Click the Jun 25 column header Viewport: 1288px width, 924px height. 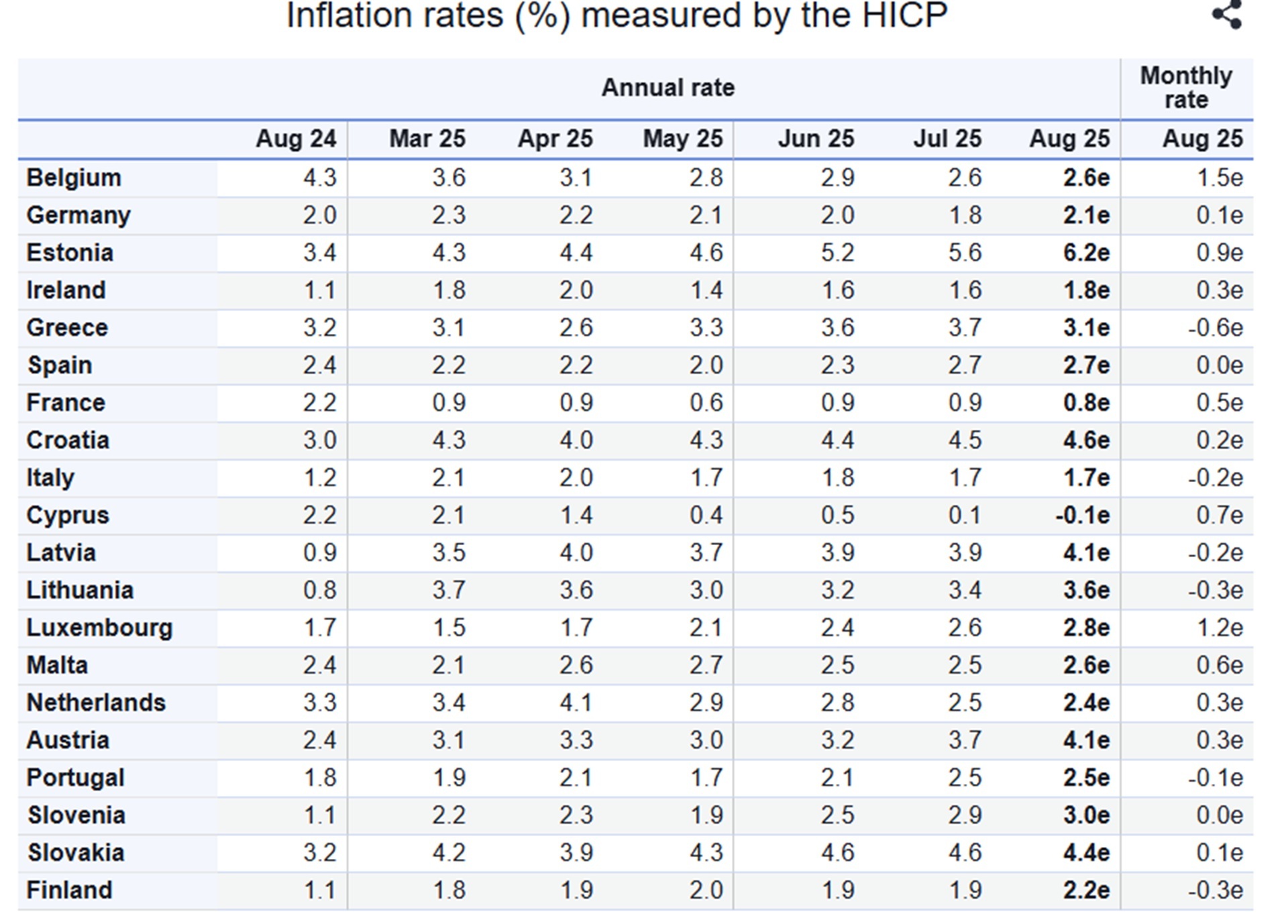pyautogui.click(x=816, y=139)
